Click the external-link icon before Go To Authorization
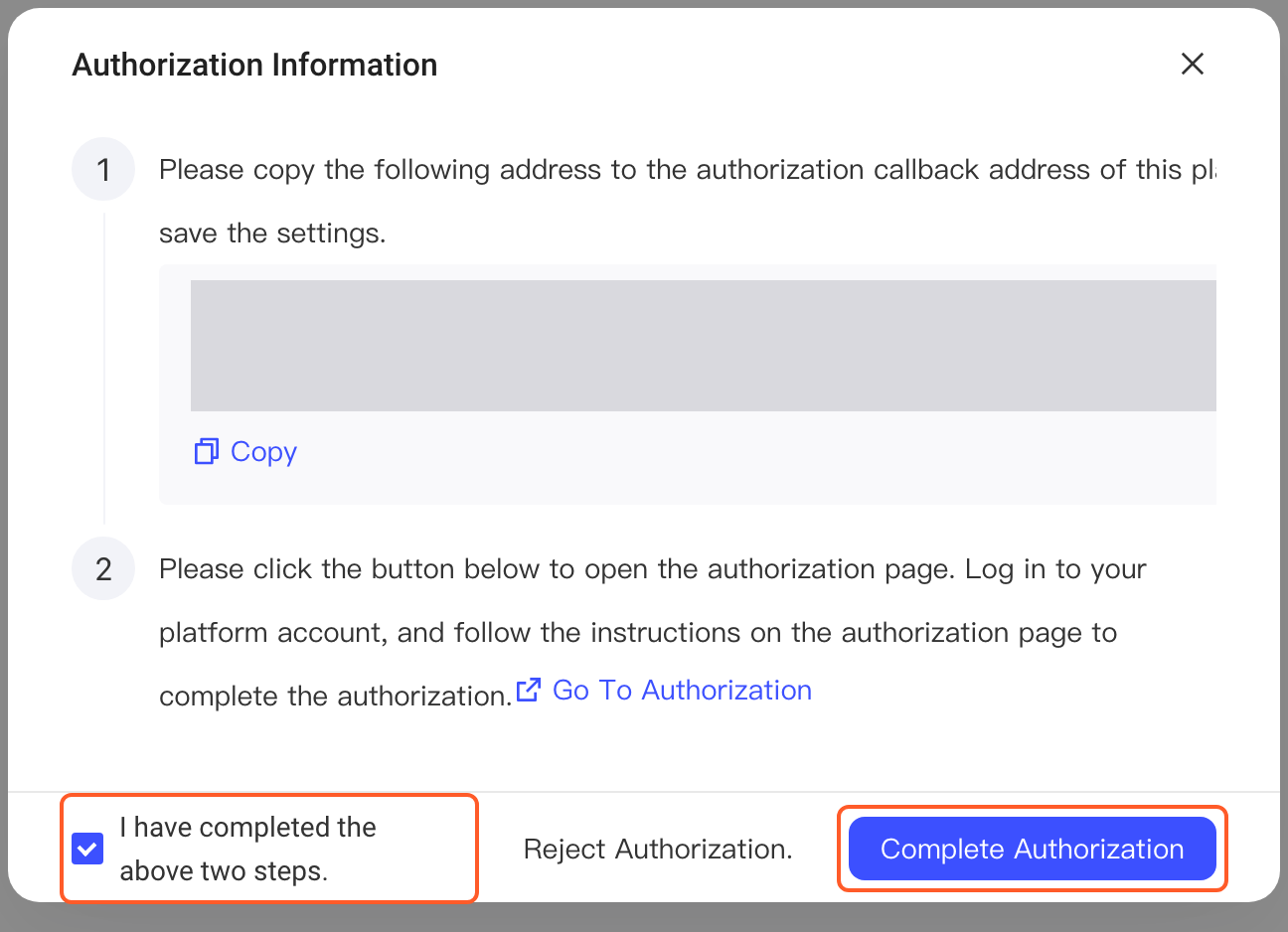Viewport: 1288px width, 932px height. point(529,689)
